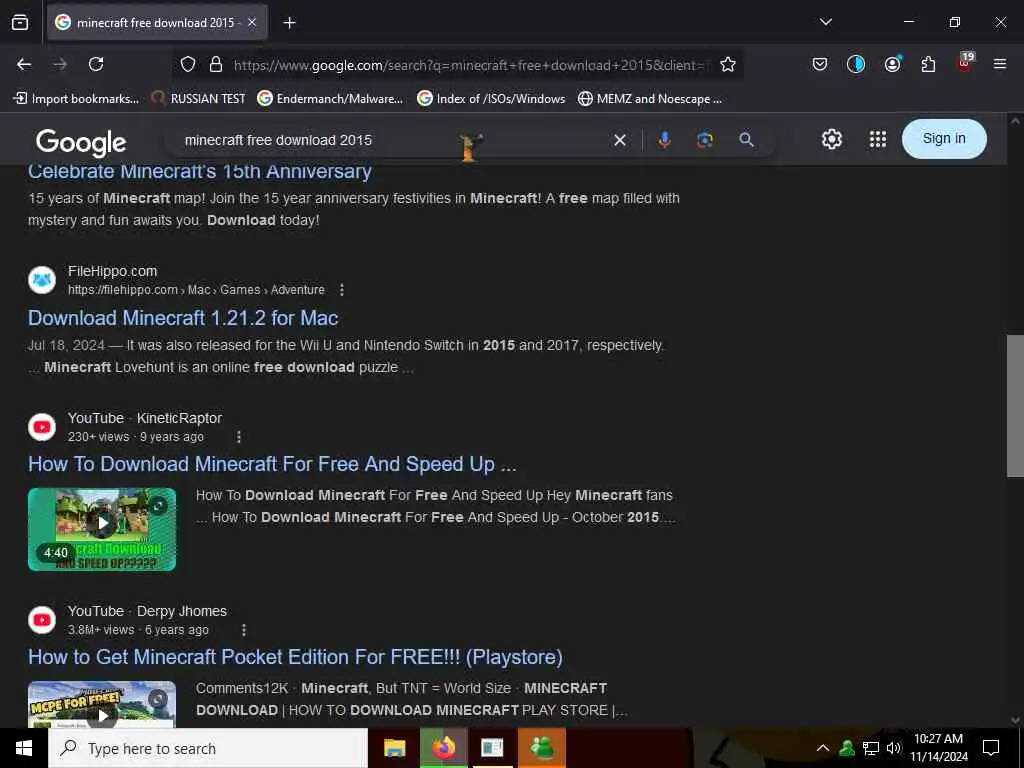Go back to previous page
Screen dimensions: 1024x768
coord(24,64)
